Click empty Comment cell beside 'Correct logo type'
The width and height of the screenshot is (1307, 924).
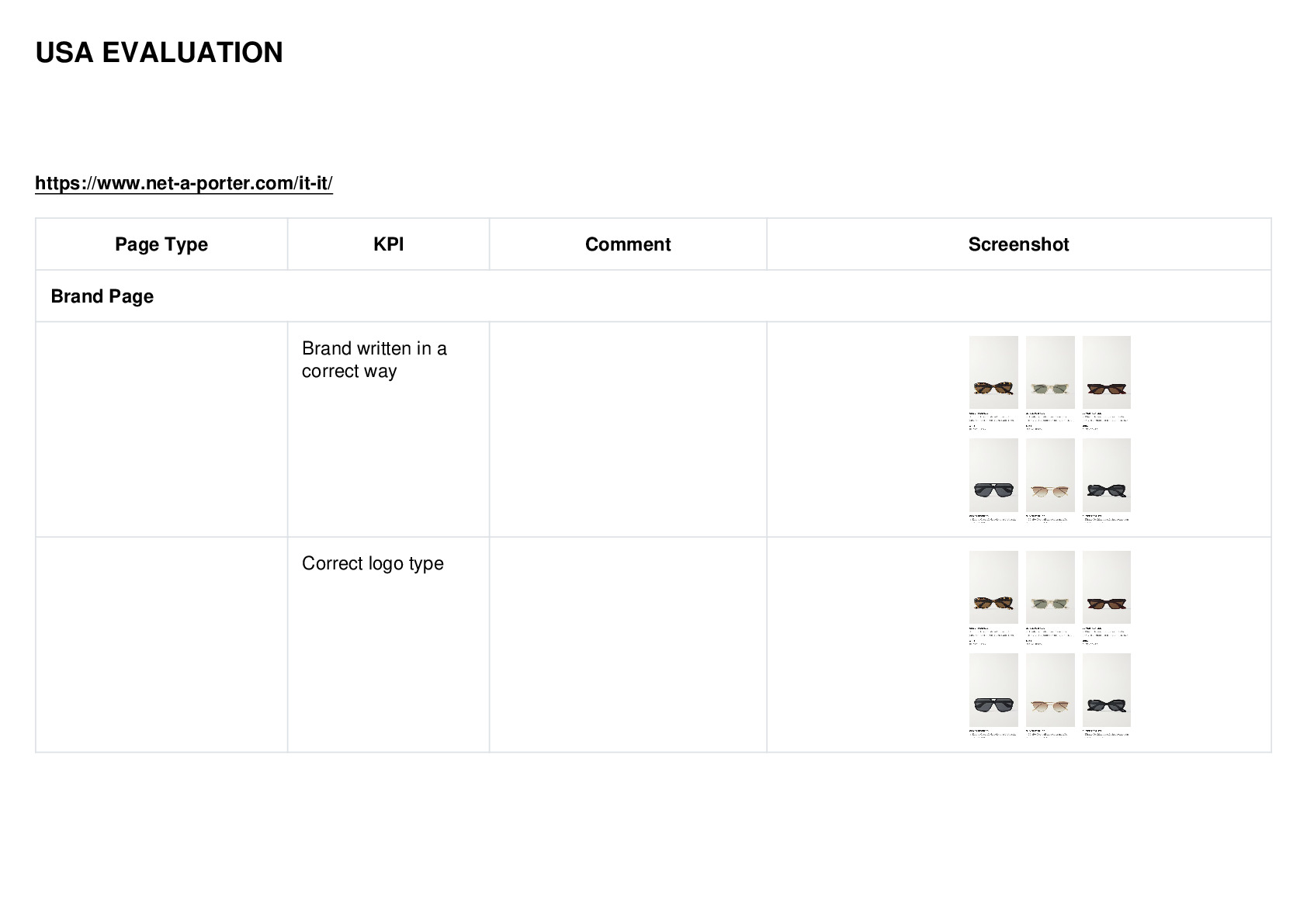(x=628, y=645)
